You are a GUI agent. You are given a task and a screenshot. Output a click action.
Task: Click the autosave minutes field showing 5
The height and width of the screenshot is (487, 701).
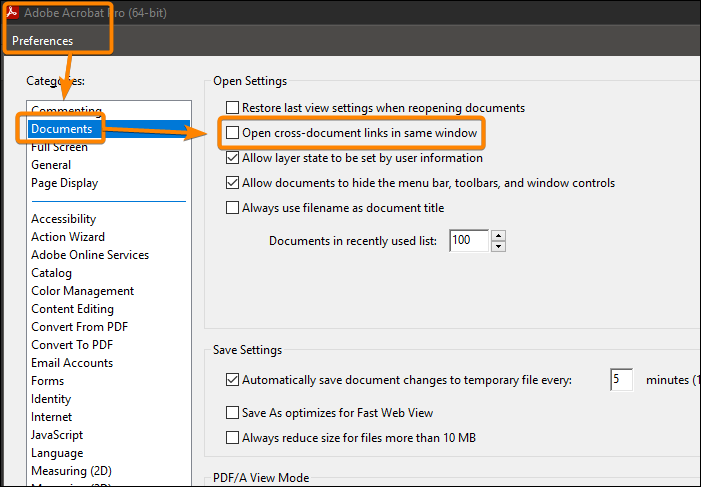click(621, 380)
